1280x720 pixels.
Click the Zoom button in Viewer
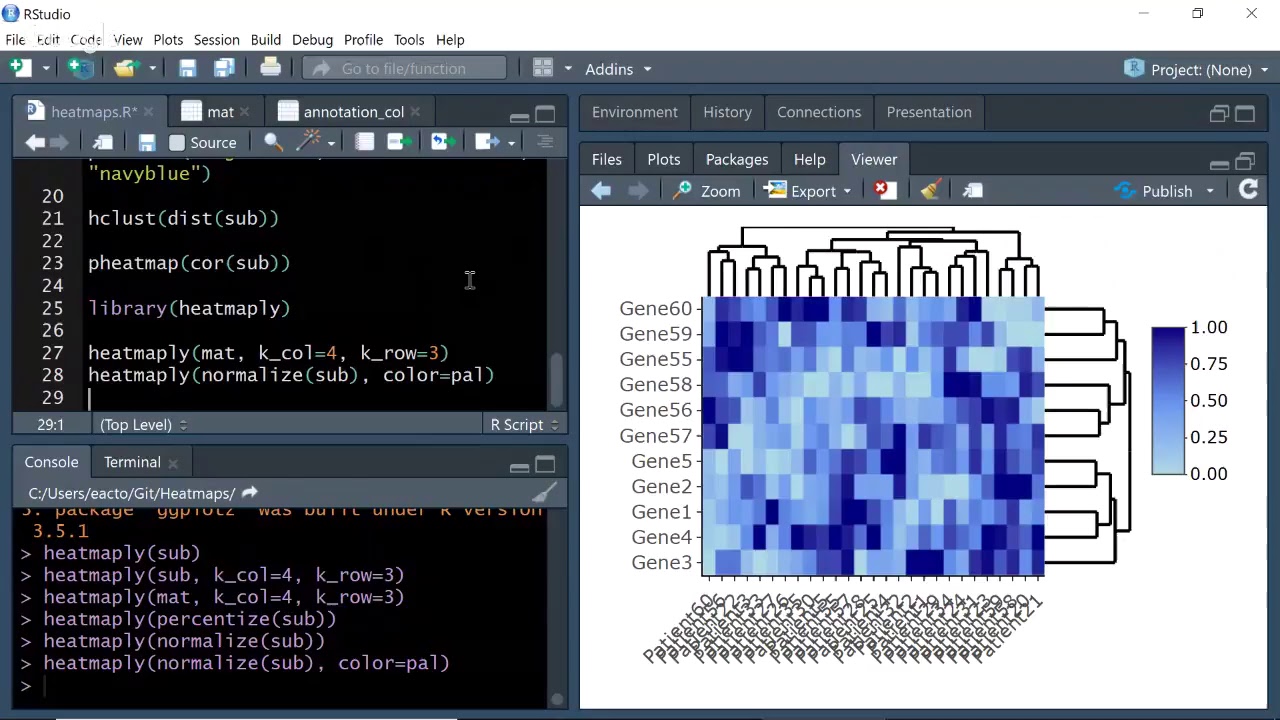(707, 190)
